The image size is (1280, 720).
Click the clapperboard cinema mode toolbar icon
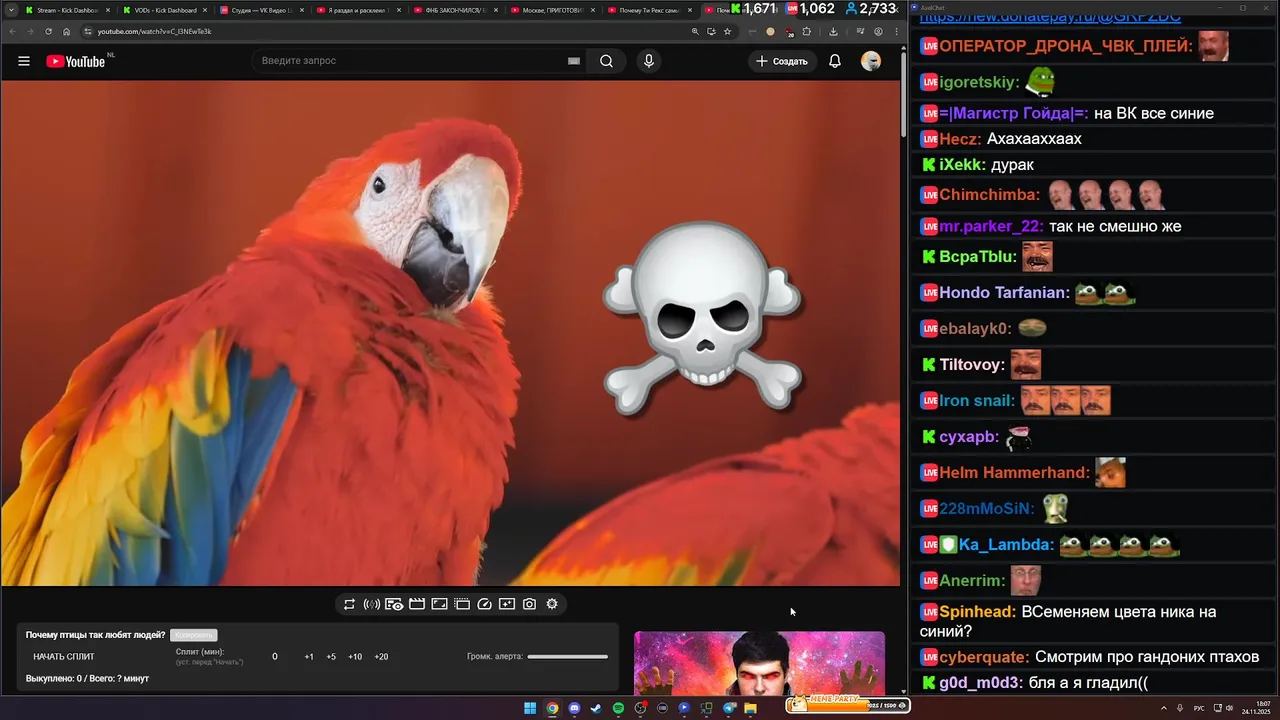pyautogui.click(x=417, y=604)
